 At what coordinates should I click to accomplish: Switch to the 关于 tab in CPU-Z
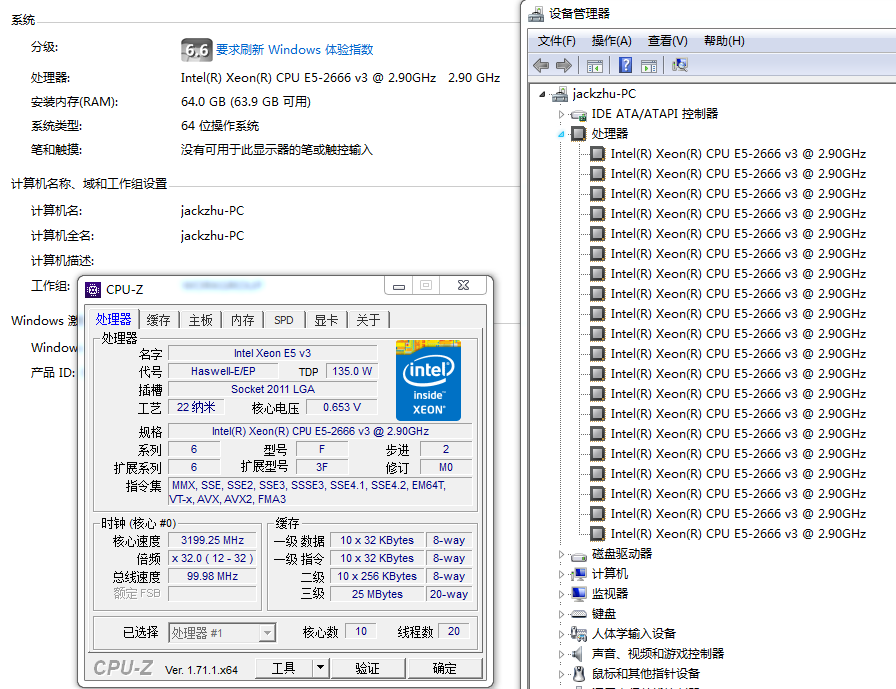point(369,321)
